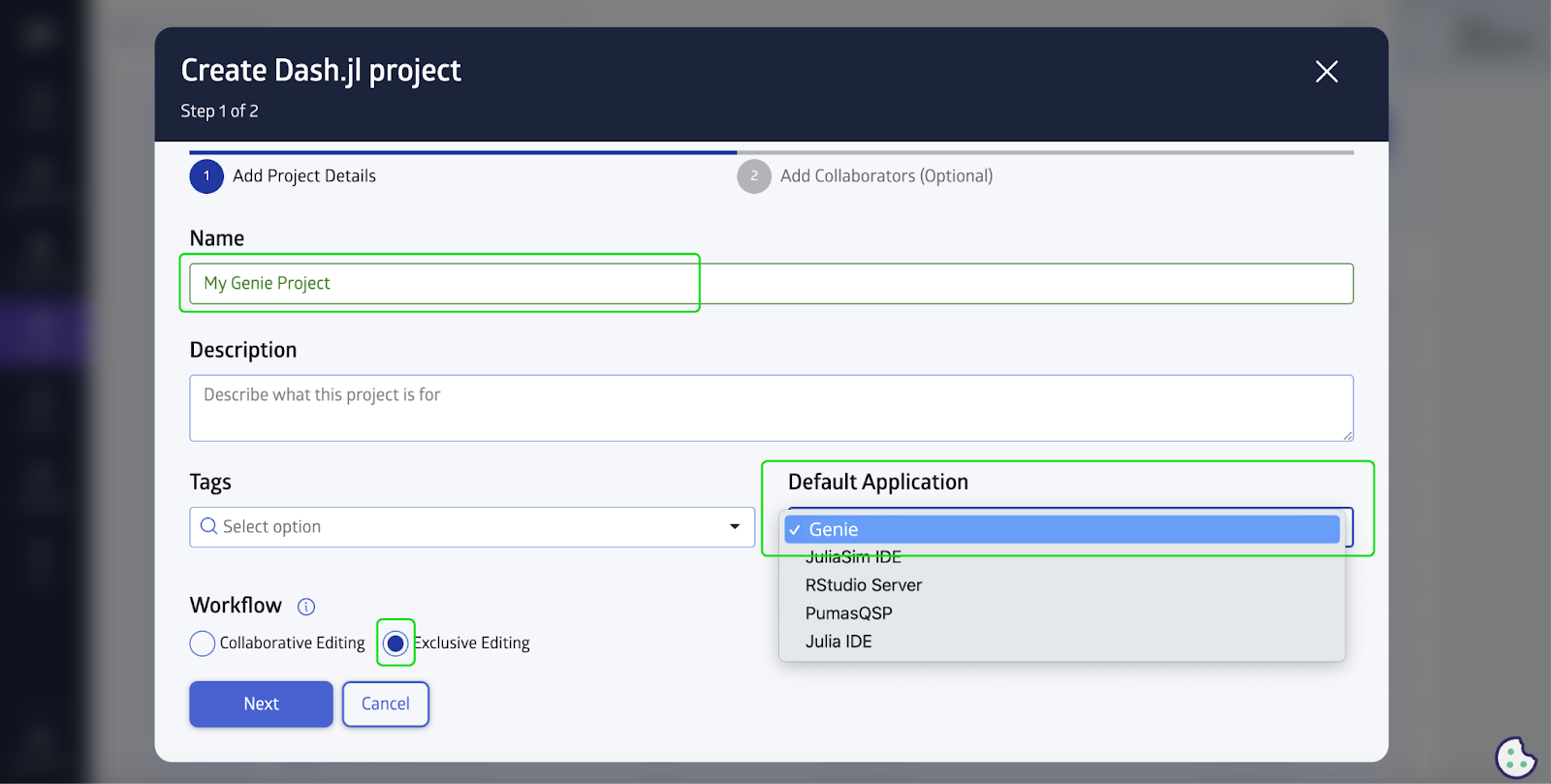Image resolution: width=1551 pixels, height=784 pixels.
Task: Select Collaborative Editing radio button
Action: tap(203, 643)
